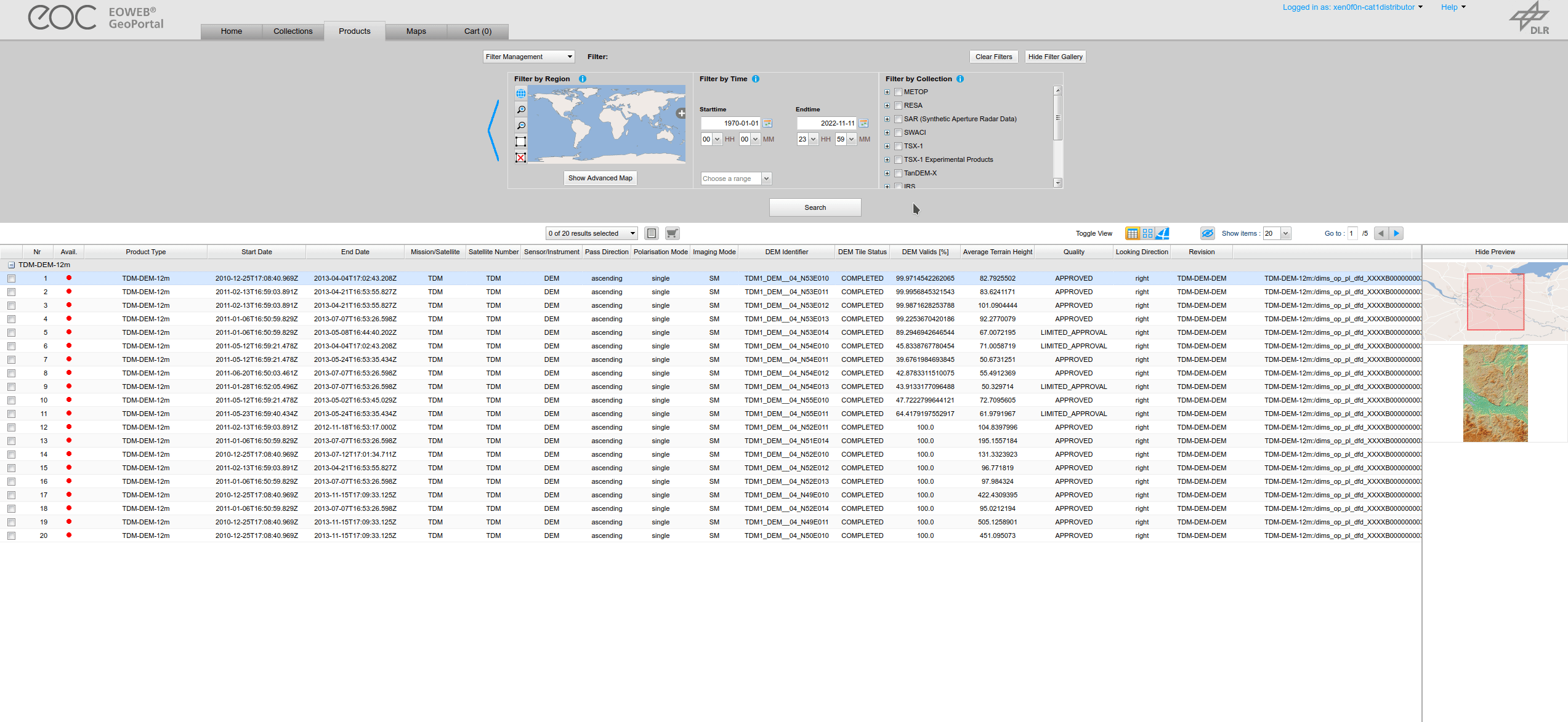The image size is (1568, 722).
Task: Check the TanDEM-X collection checkbox
Action: (899, 173)
